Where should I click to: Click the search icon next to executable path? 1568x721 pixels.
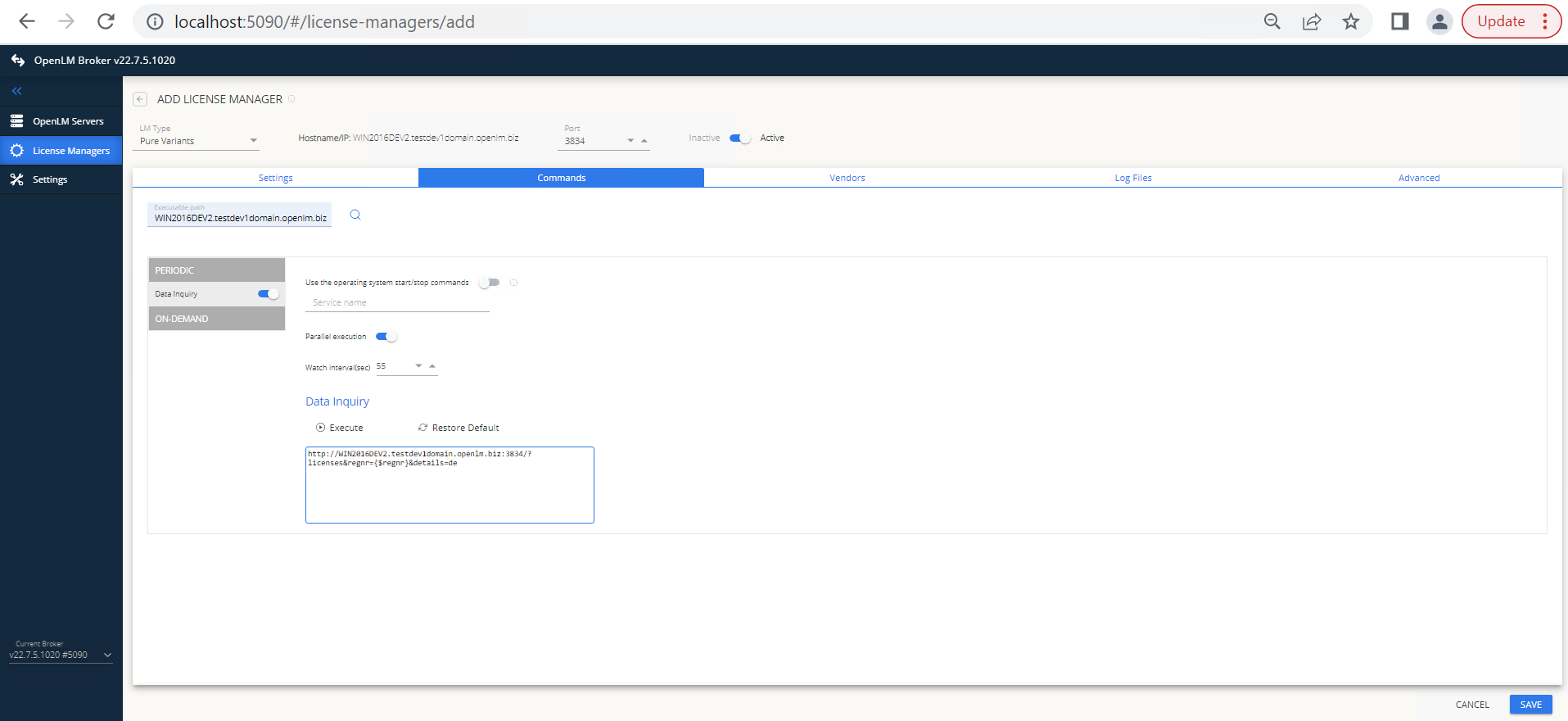coord(355,215)
